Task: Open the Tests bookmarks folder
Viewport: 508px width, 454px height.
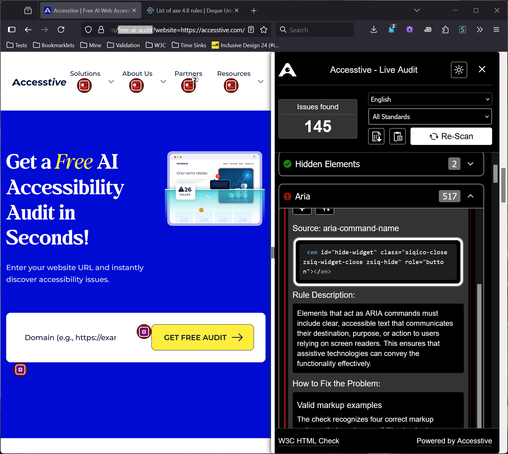Action: click(17, 45)
